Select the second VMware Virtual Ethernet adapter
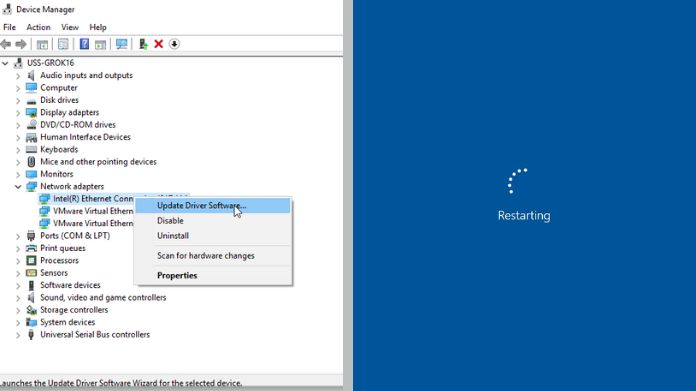The width and height of the screenshot is (696, 391). pyautogui.click(x=93, y=223)
